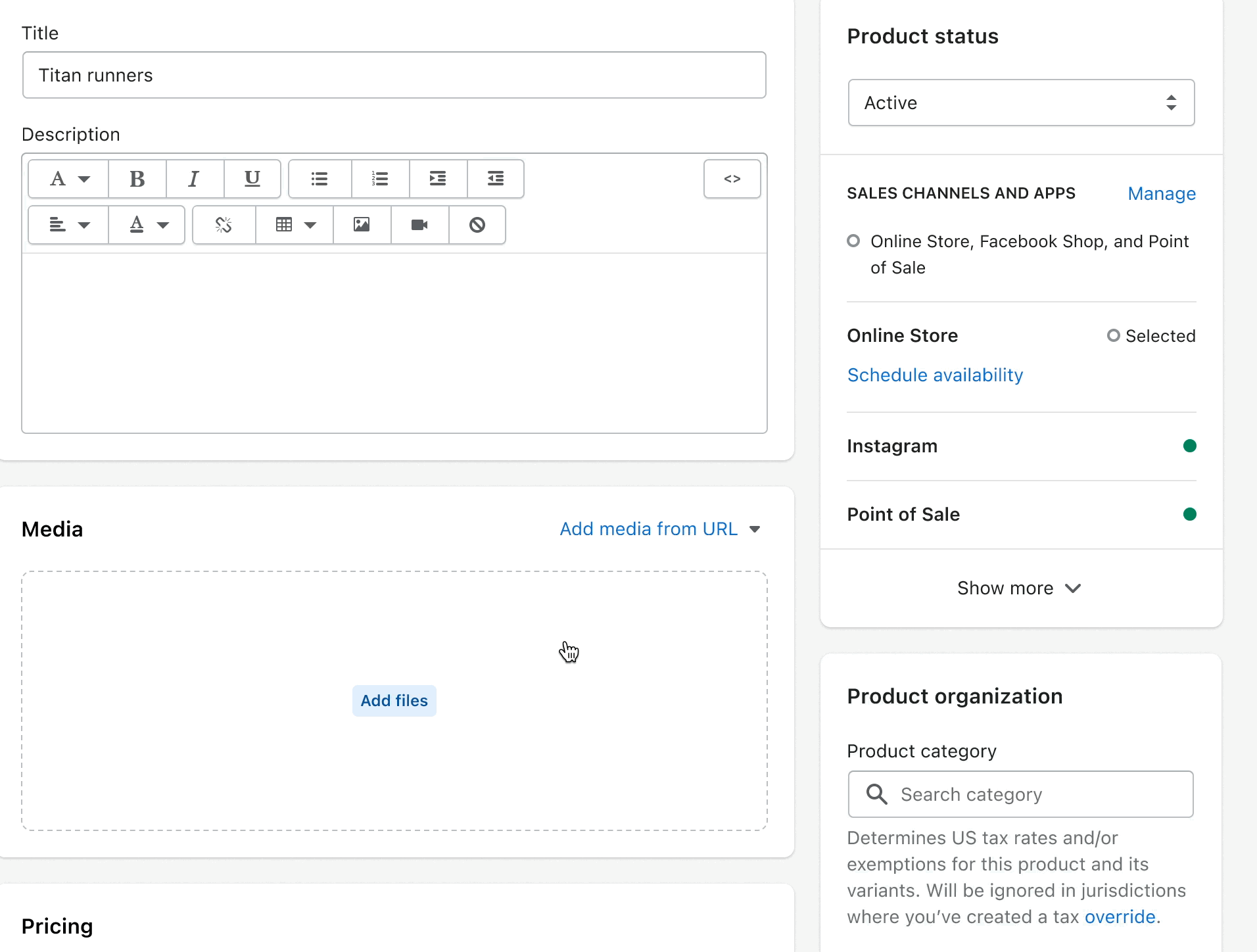
Task: Insert an image into the description
Action: click(x=362, y=225)
